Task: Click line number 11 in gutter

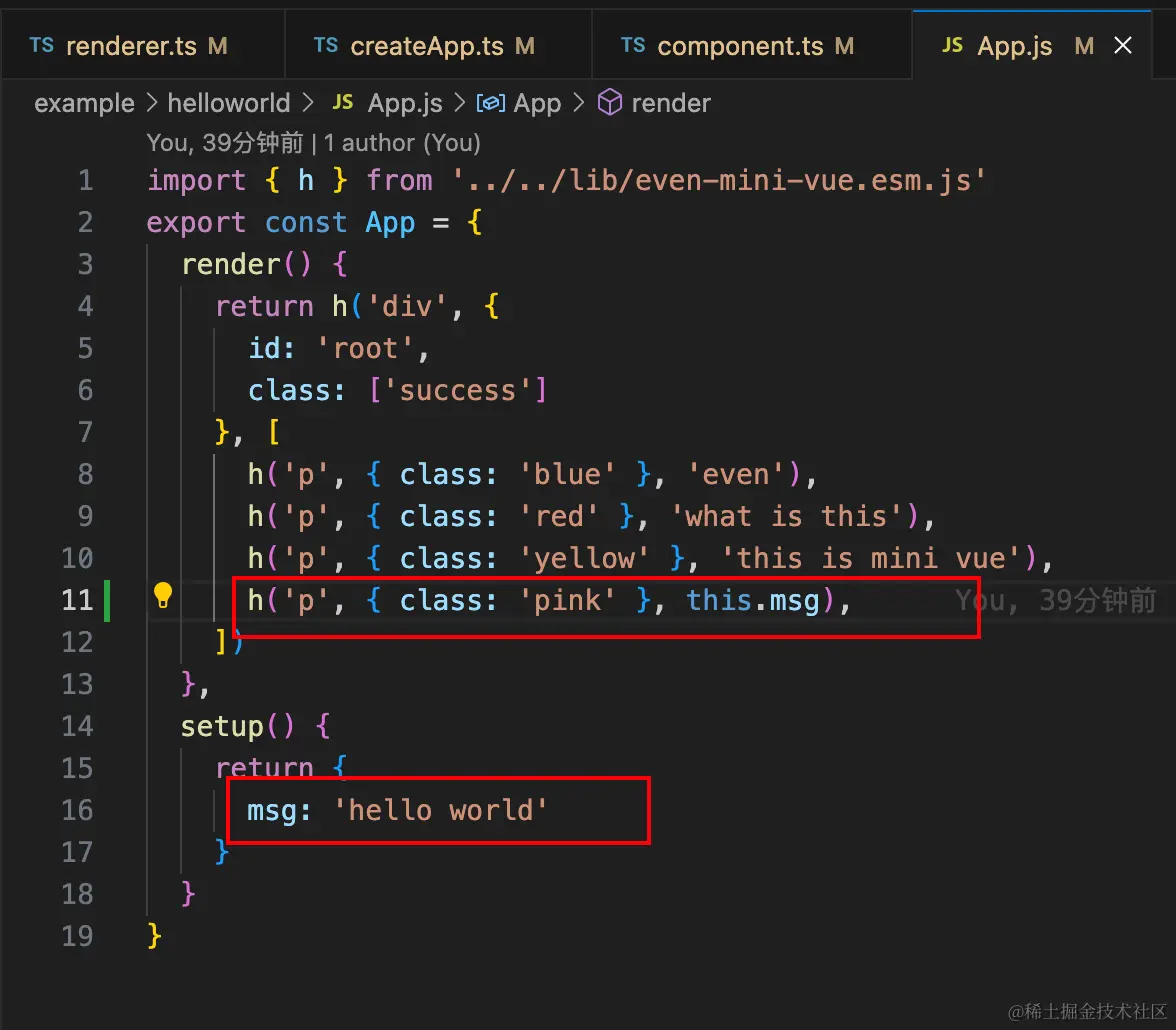Action: (x=77, y=600)
